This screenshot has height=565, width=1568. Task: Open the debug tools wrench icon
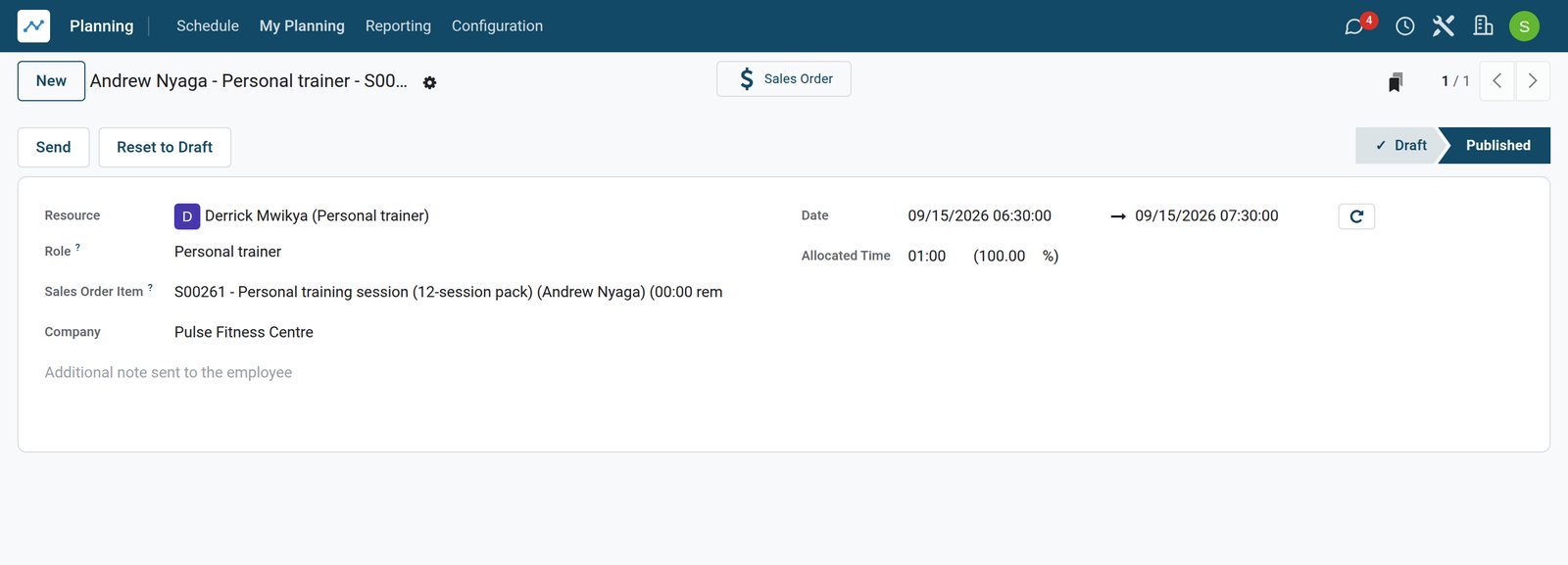pyautogui.click(x=1444, y=26)
